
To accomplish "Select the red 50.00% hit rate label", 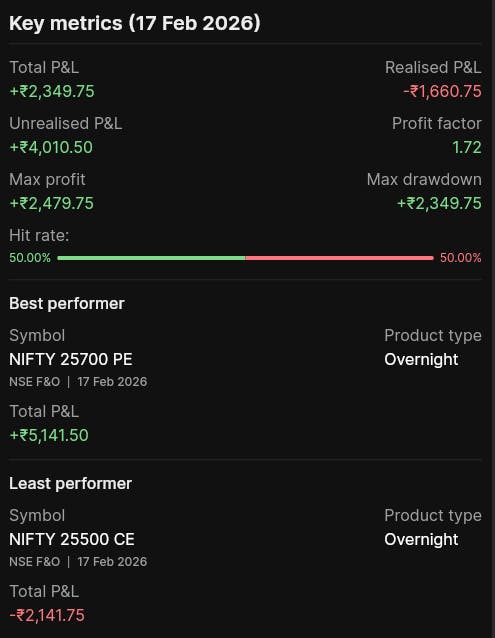I will pos(460,258).
